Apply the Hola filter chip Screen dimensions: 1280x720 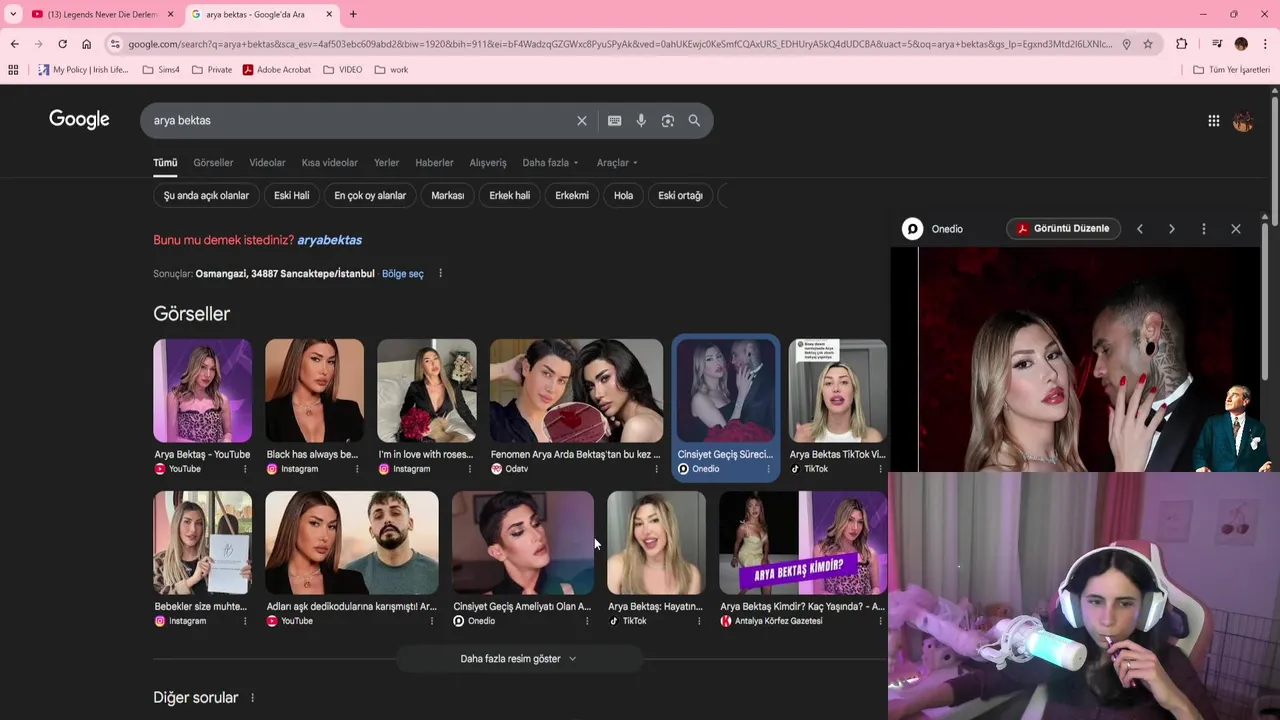[x=623, y=196]
